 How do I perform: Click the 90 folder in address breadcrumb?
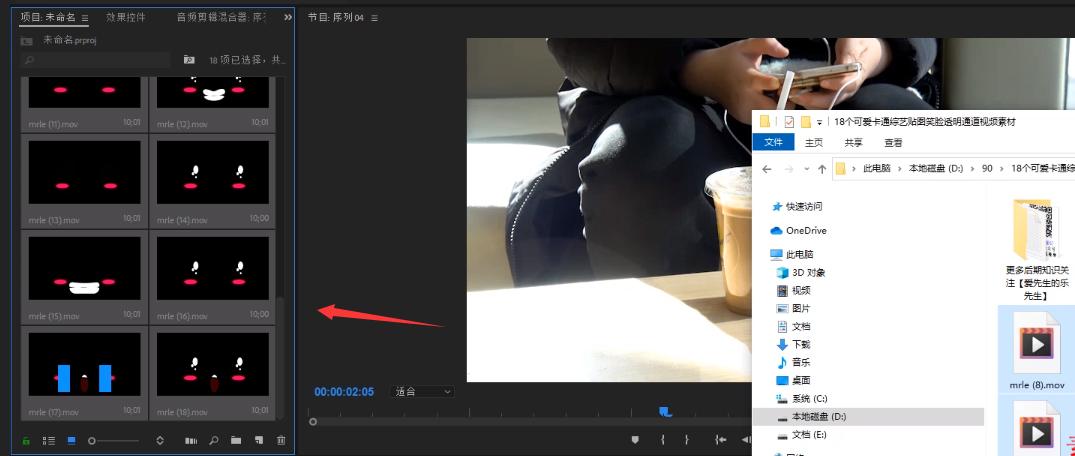(x=987, y=169)
